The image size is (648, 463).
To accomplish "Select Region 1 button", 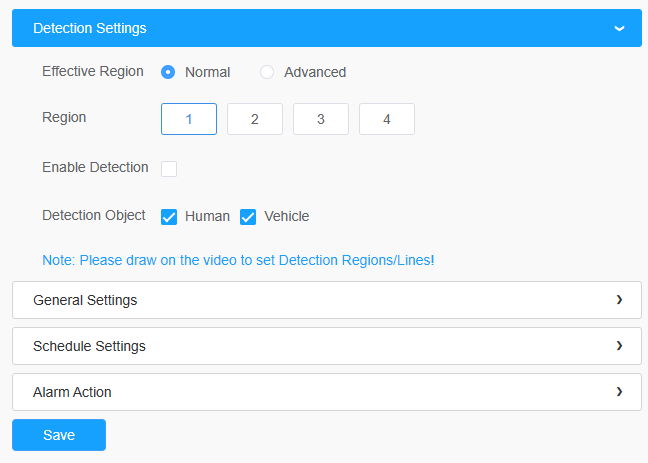I will tap(189, 119).
